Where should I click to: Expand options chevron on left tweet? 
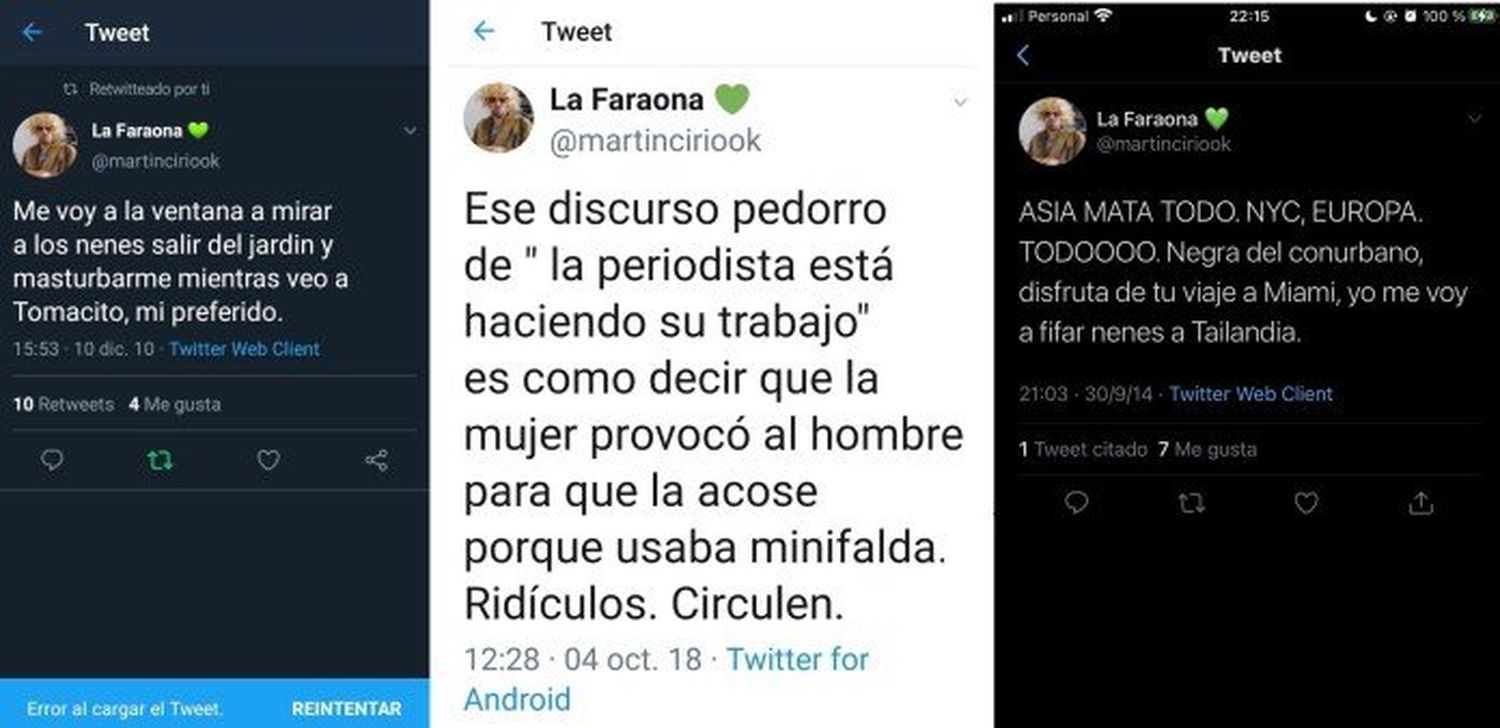click(410, 131)
